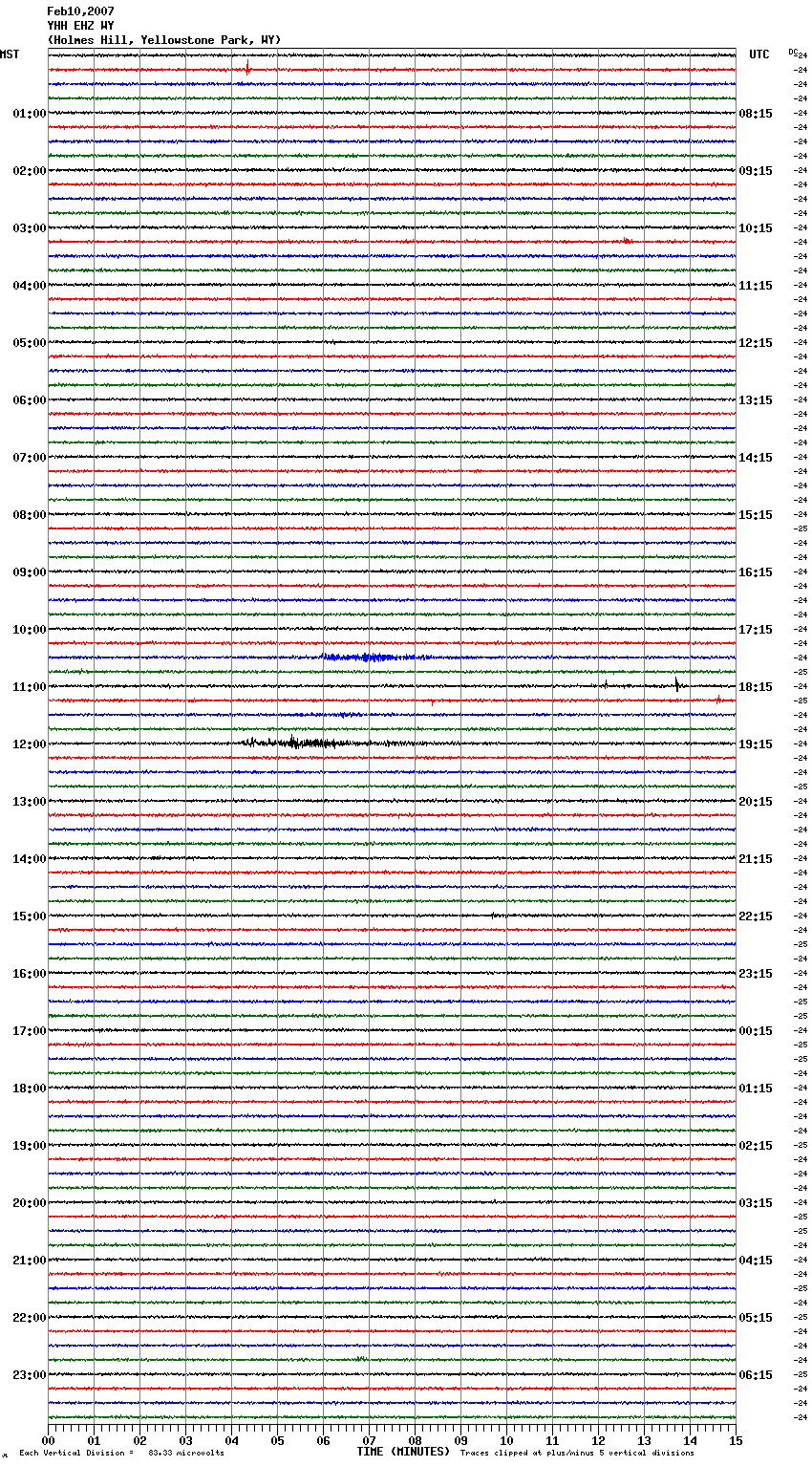Select the 03:00 MST hour label
Image resolution: width=812 pixels, height=1466 pixels.
pos(29,228)
